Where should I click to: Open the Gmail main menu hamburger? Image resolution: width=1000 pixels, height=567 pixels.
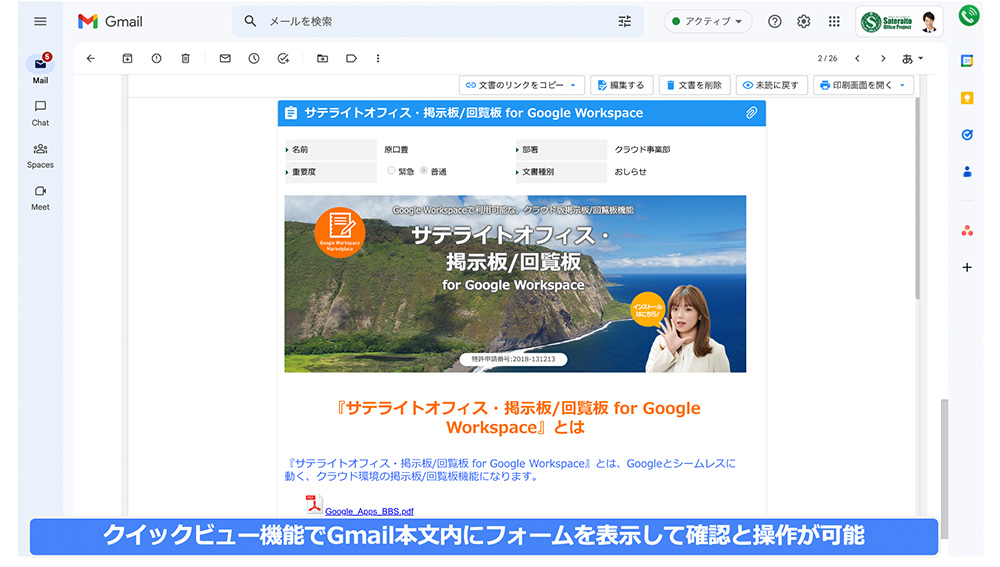point(40,22)
